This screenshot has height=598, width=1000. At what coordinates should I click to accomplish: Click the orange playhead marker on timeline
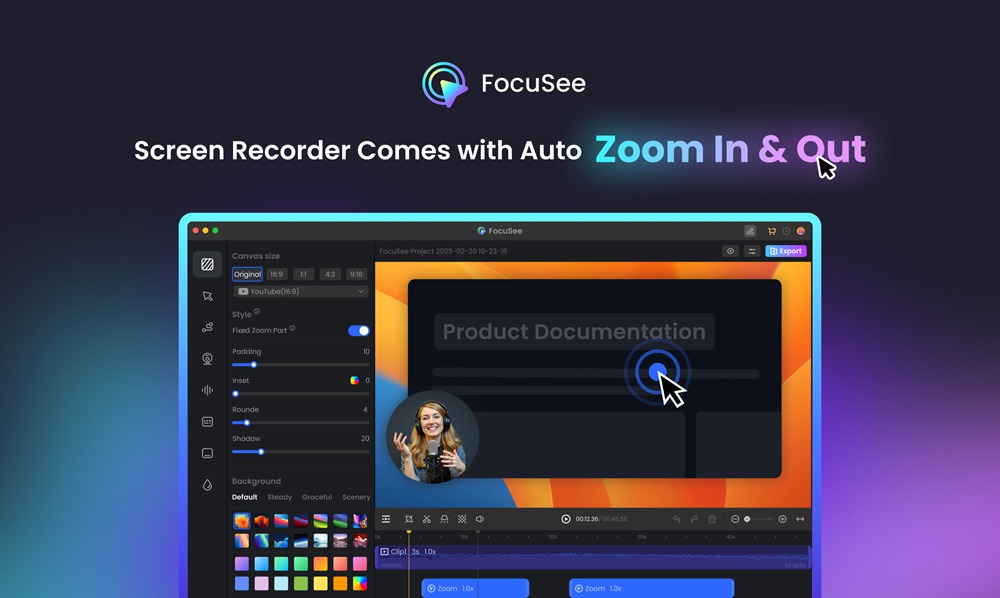pos(409,531)
